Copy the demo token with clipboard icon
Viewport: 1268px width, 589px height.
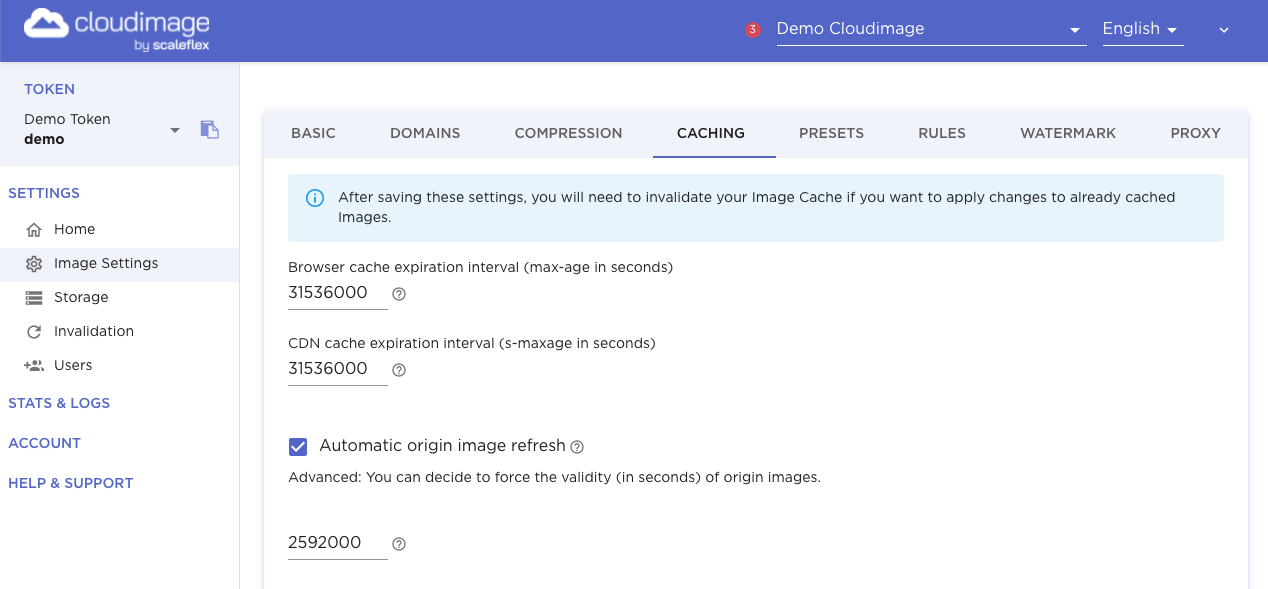pyautogui.click(x=210, y=129)
